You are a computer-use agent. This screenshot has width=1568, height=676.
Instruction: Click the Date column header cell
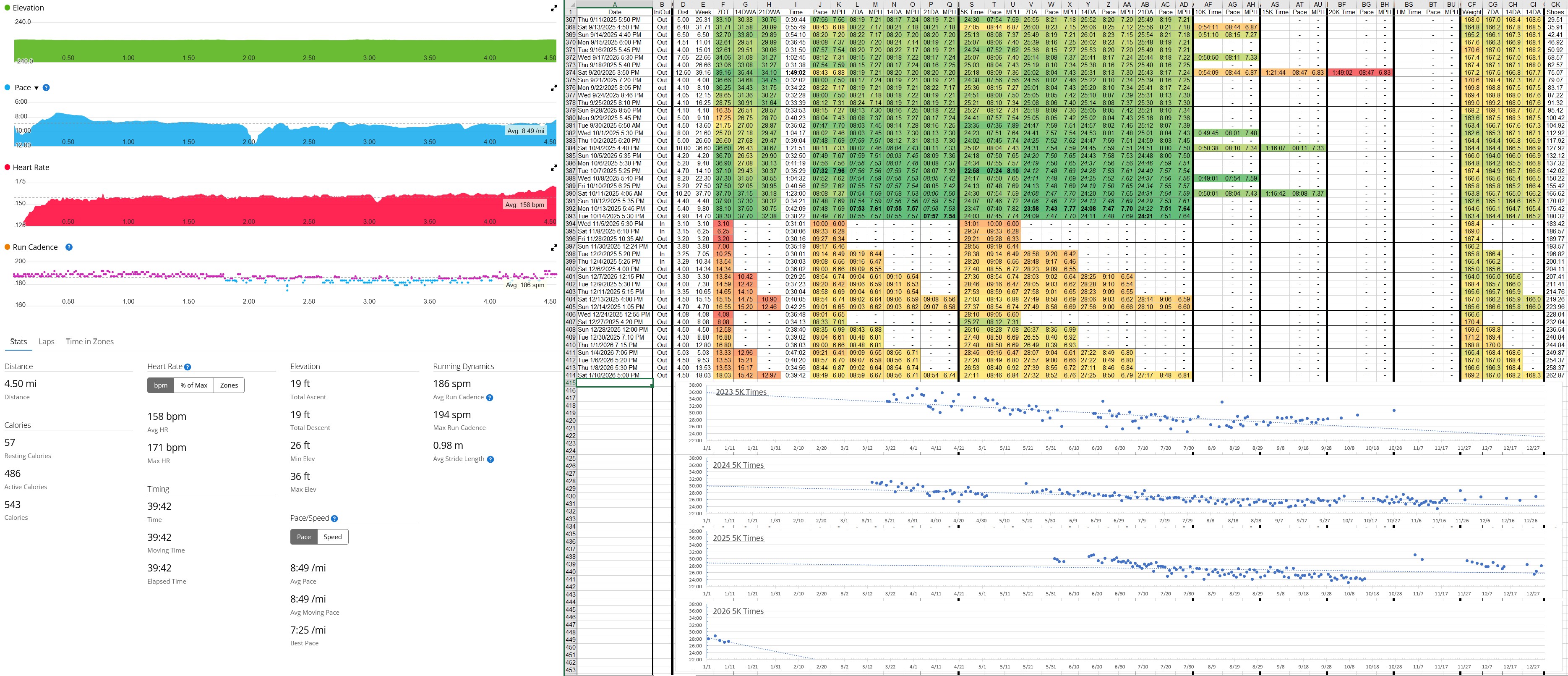[x=614, y=12]
